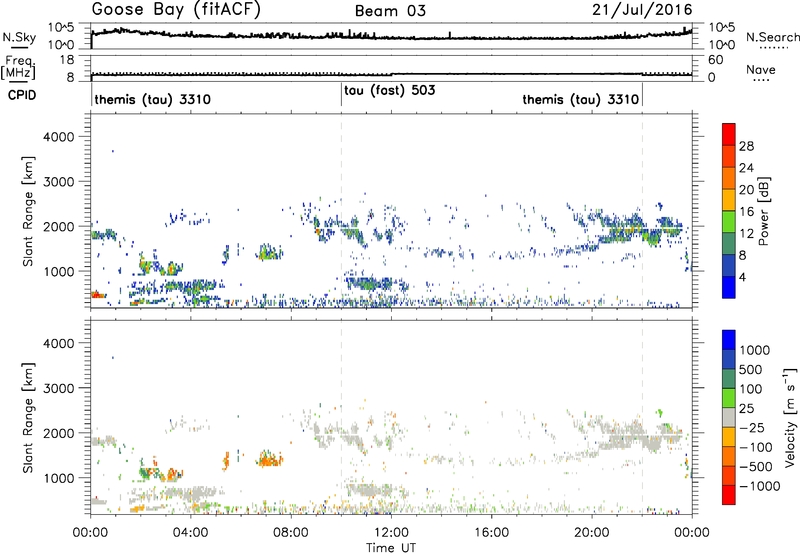Click the 'N.Search' legend label

pos(772,37)
